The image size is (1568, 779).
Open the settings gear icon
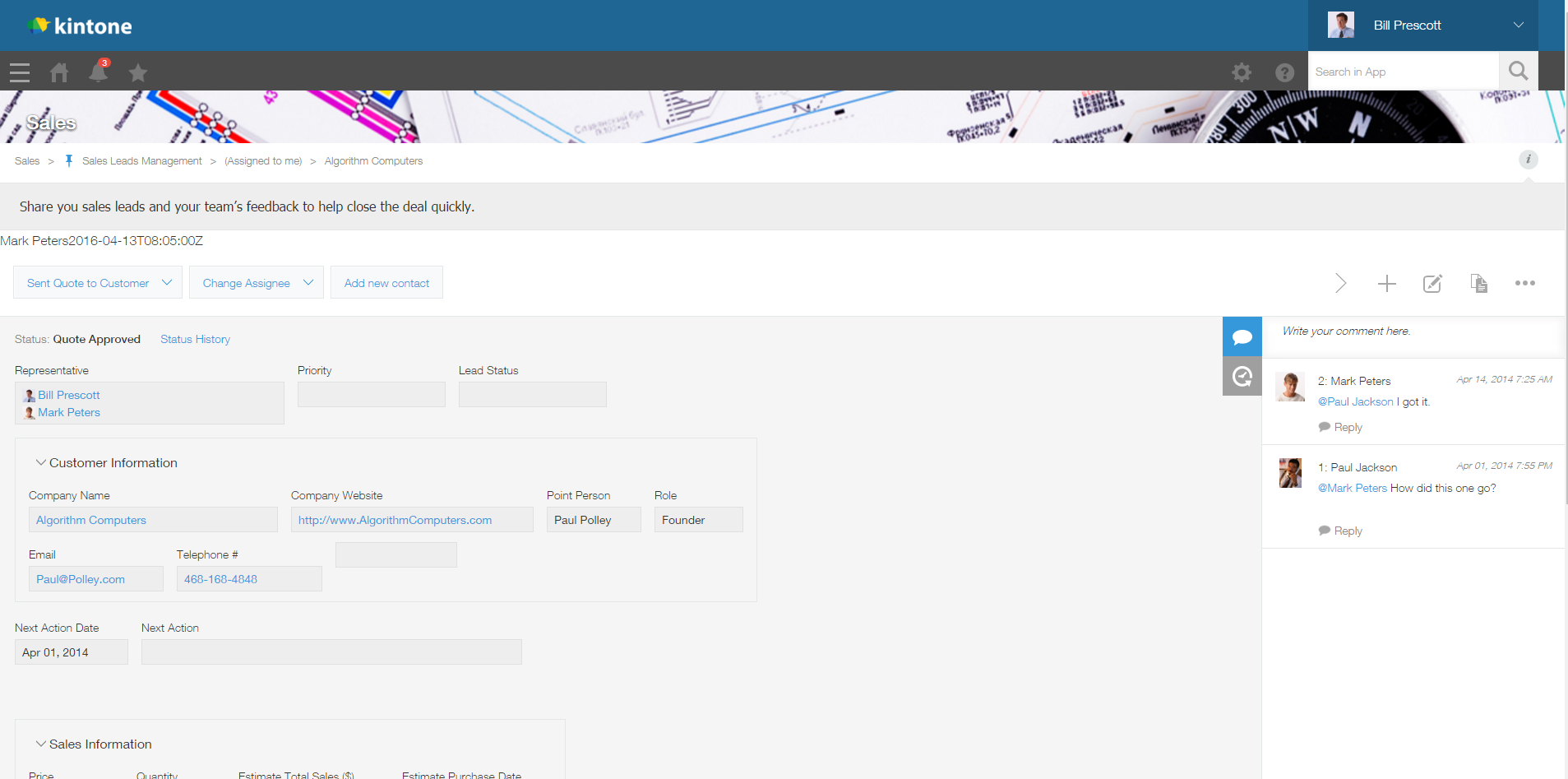tap(1242, 72)
